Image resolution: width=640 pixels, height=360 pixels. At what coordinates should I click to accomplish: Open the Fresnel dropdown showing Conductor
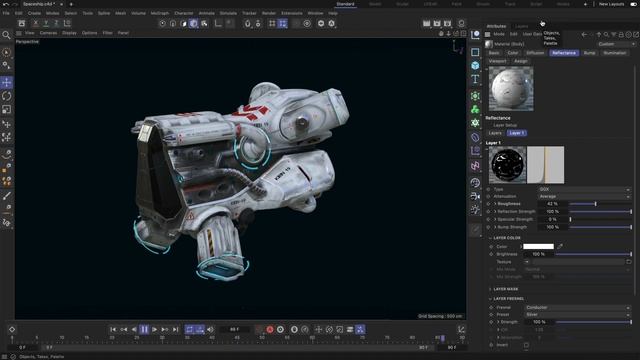pyautogui.click(x=578, y=307)
